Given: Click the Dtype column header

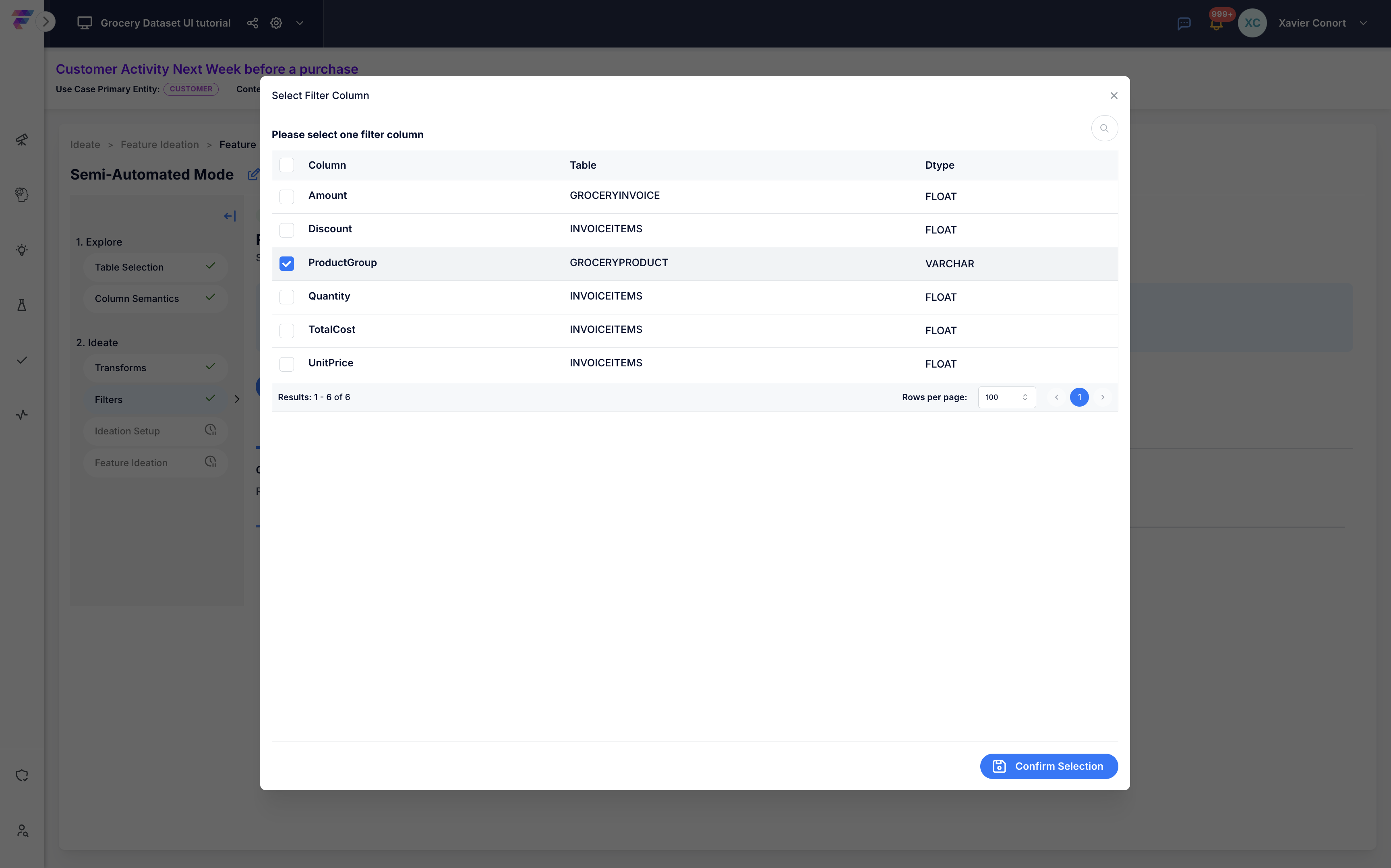Looking at the screenshot, I should coord(939,165).
